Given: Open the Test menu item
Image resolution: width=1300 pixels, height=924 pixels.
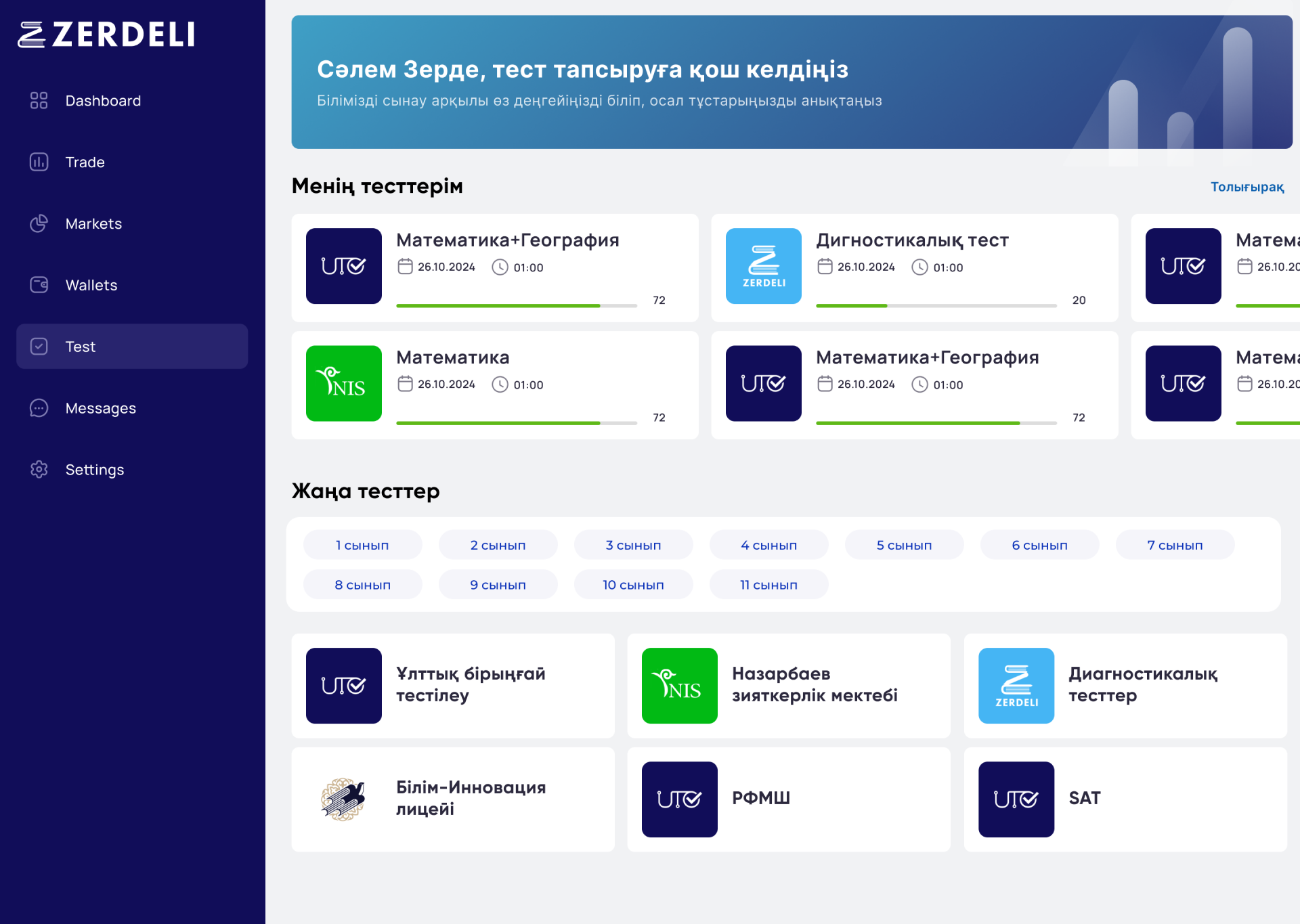Looking at the screenshot, I should (132, 347).
